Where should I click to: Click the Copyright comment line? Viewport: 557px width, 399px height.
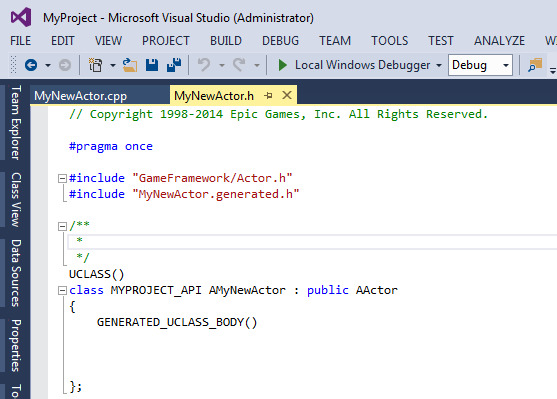(x=278, y=114)
